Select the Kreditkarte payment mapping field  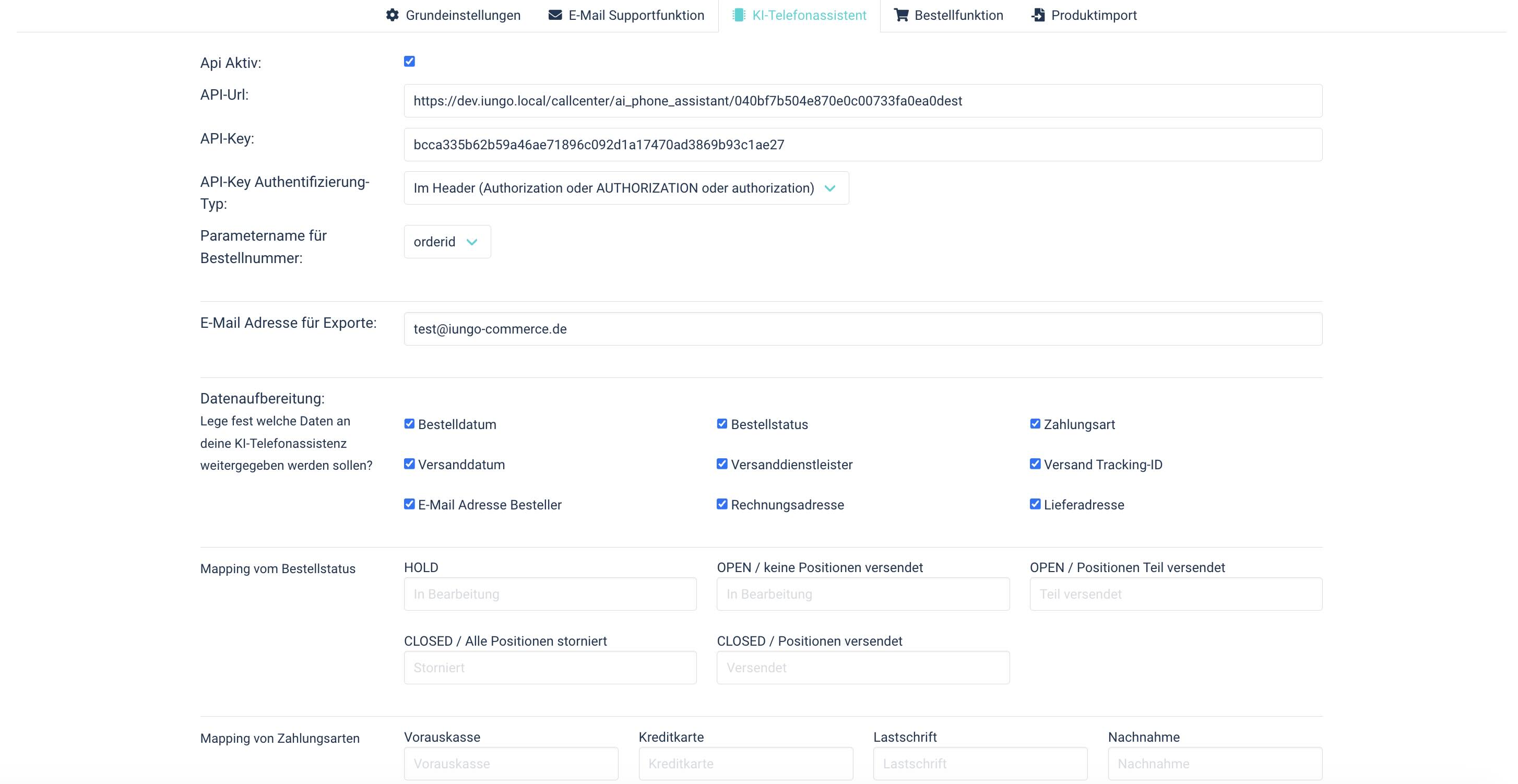tap(745, 764)
